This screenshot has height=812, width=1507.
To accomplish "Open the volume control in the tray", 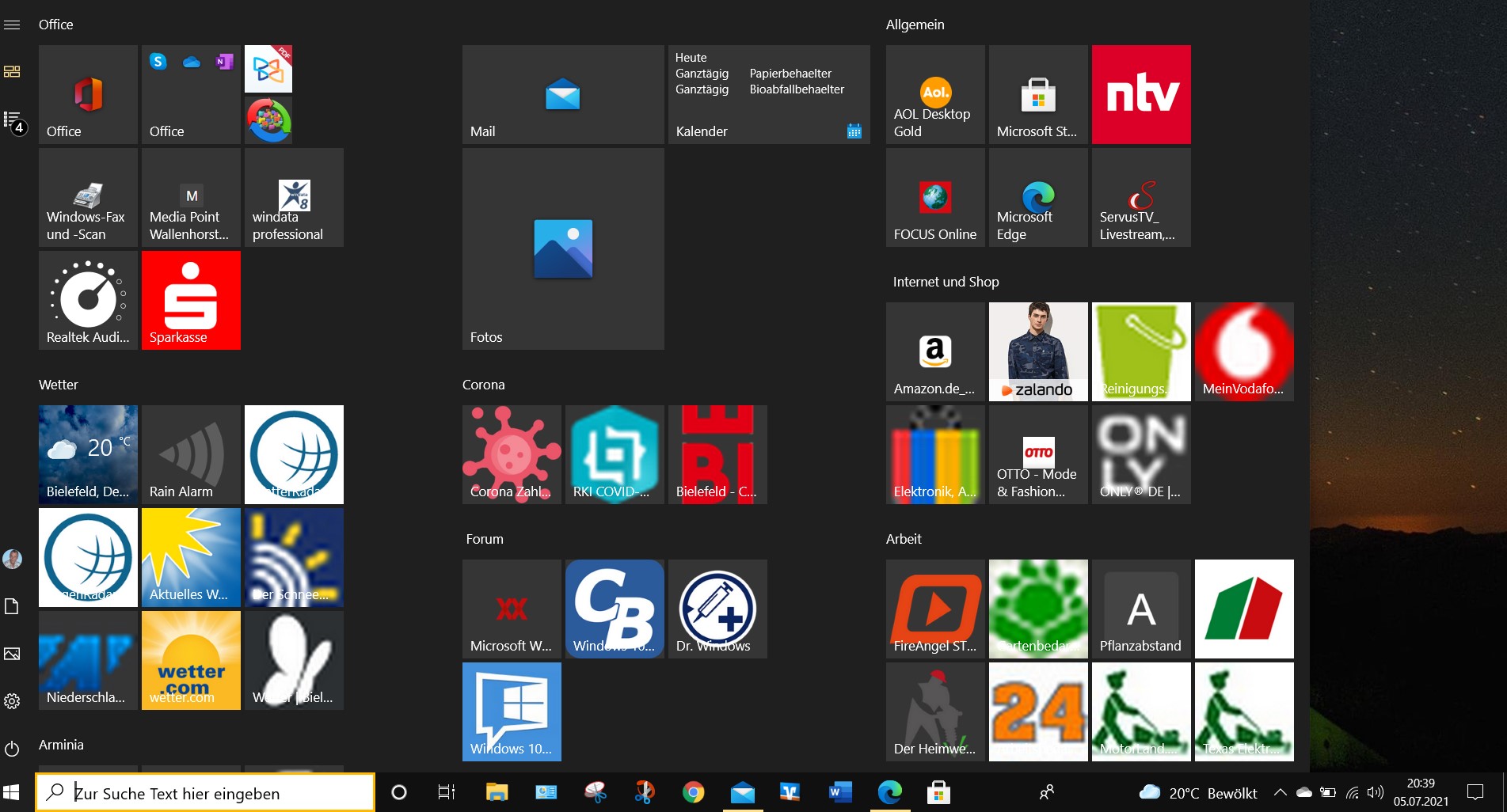I will [1376, 792].
